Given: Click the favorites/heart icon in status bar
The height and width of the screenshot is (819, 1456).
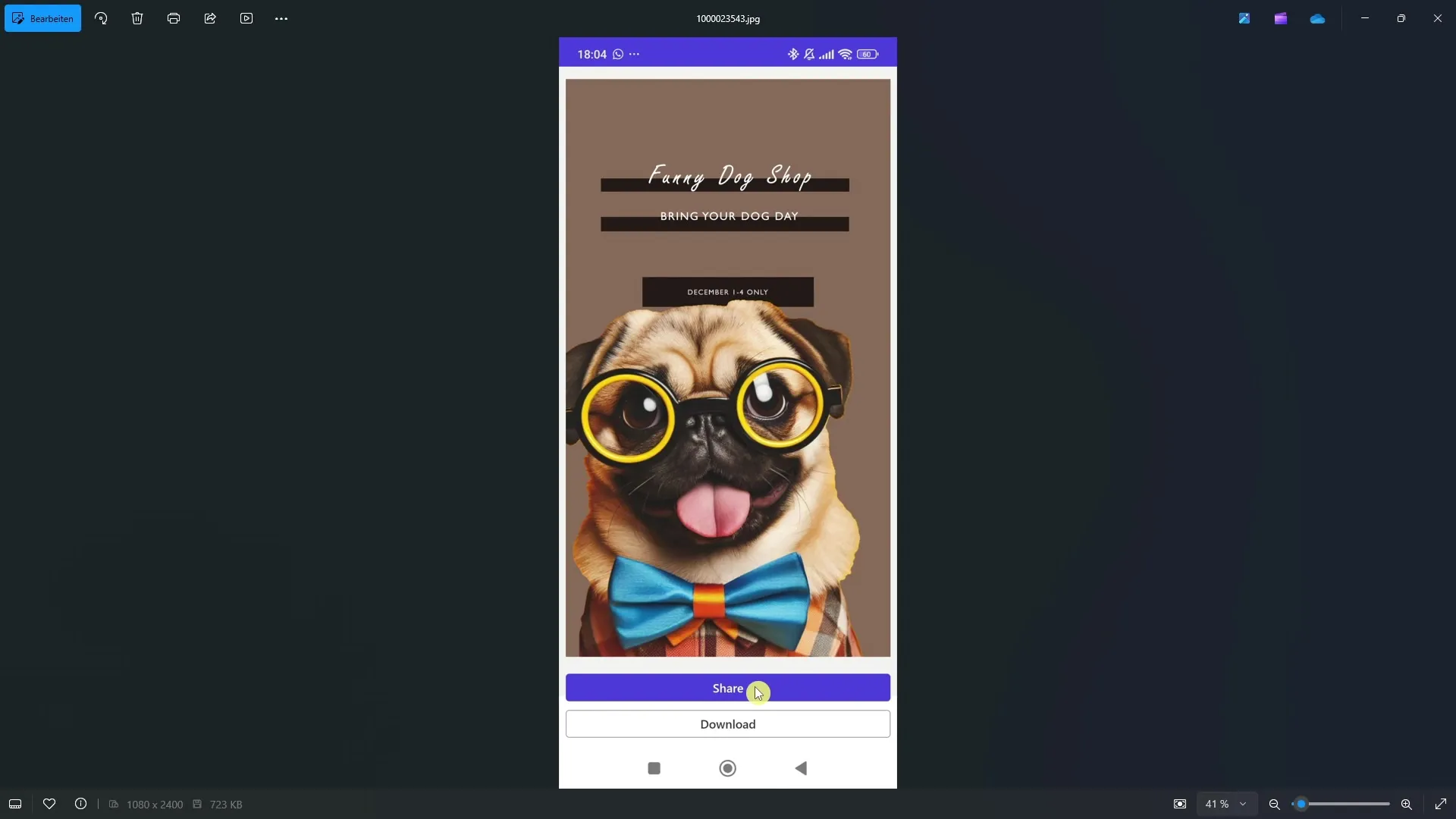Looking at the screenshot, I should (48, 805).
